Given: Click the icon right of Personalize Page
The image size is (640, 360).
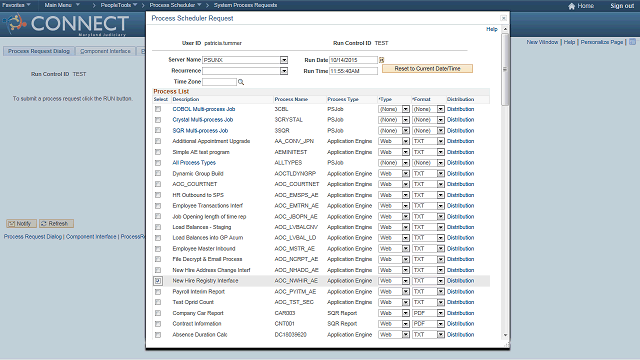Looking at the screenshot, I should pos(632,42).
